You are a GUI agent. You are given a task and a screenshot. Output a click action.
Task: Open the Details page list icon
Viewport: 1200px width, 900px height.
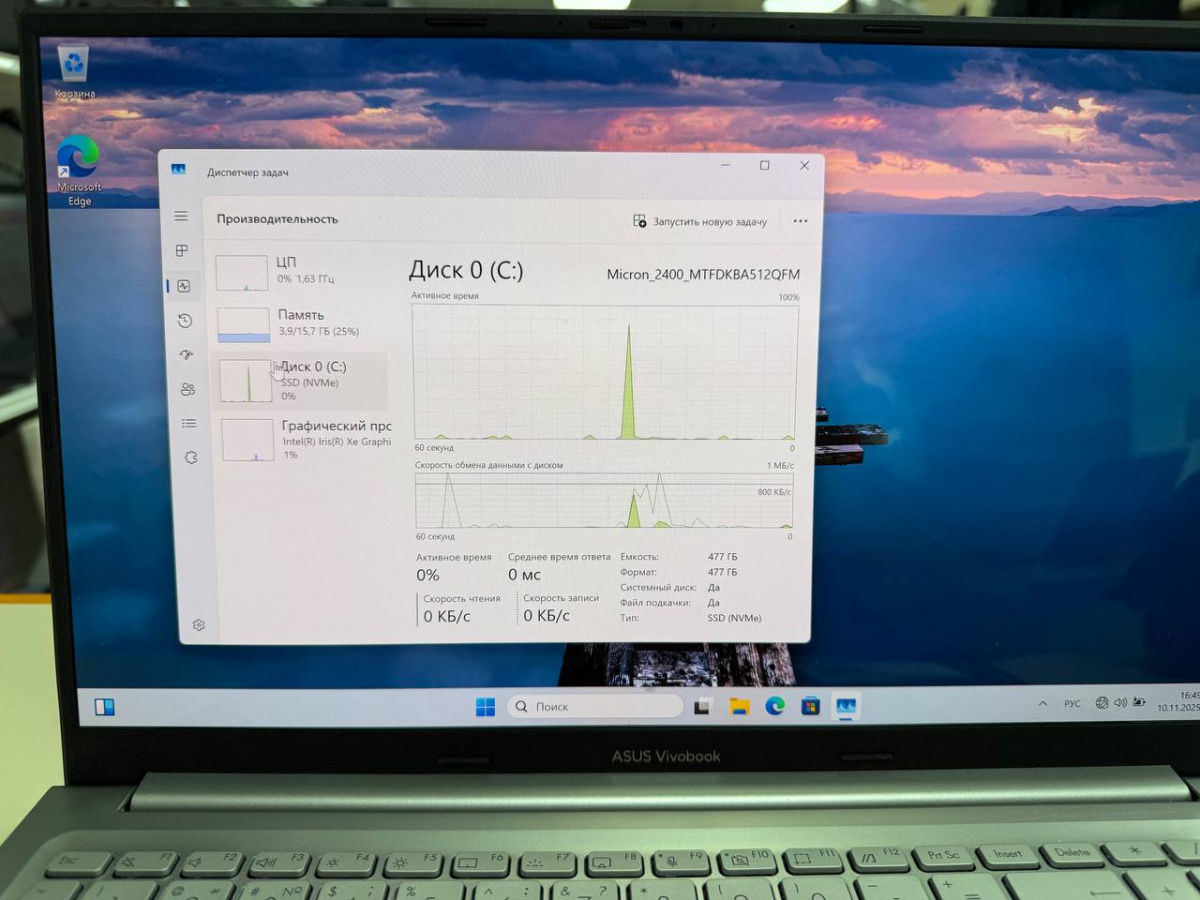[x=189, y=423]
